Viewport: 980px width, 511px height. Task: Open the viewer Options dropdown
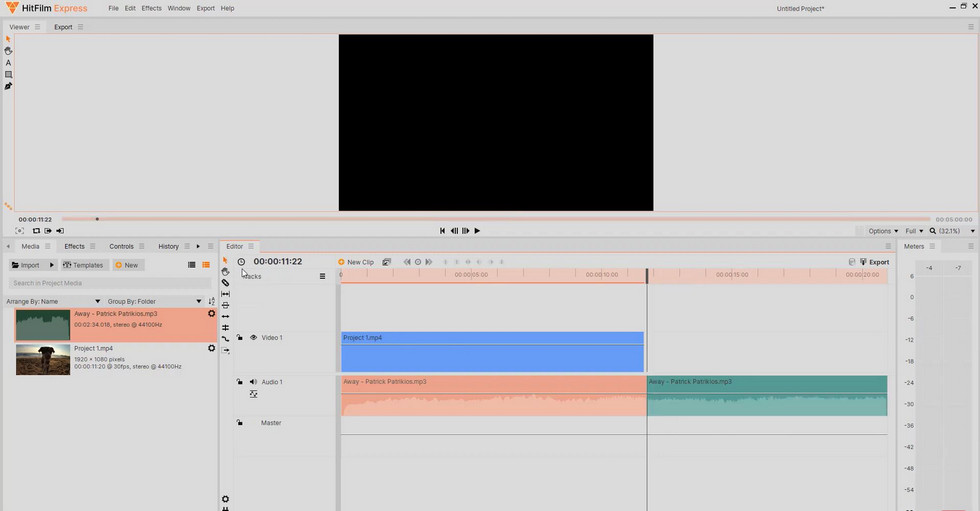(x=883, y=231)
